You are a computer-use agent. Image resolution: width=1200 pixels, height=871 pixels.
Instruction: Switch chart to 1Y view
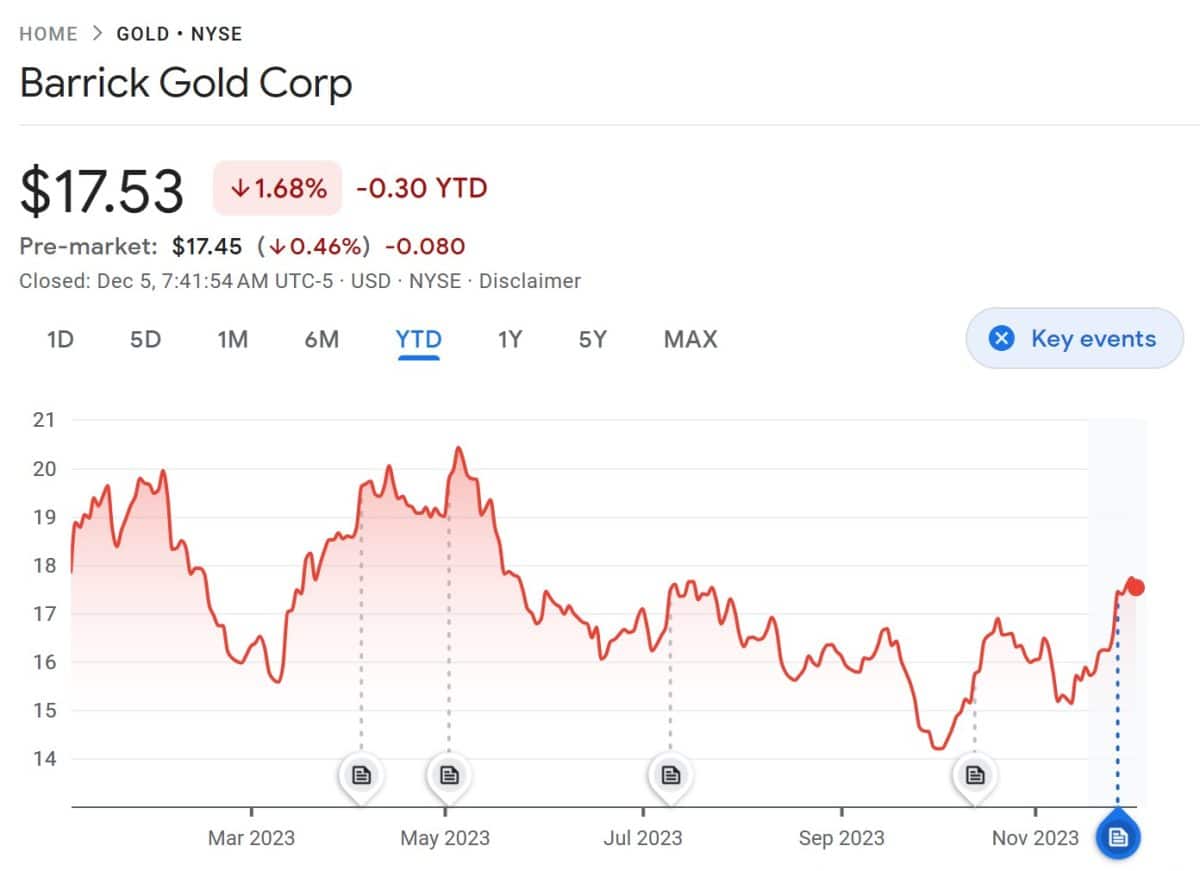pyautogui.click(x=509, y=340)
